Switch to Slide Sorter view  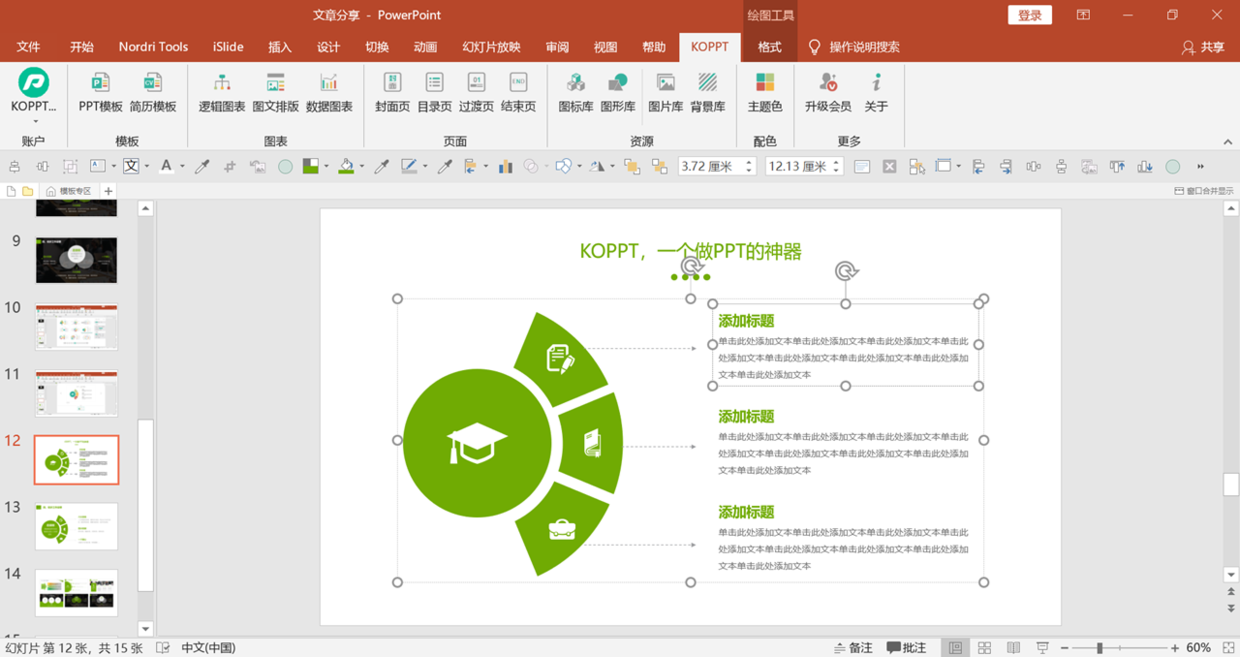984,648
